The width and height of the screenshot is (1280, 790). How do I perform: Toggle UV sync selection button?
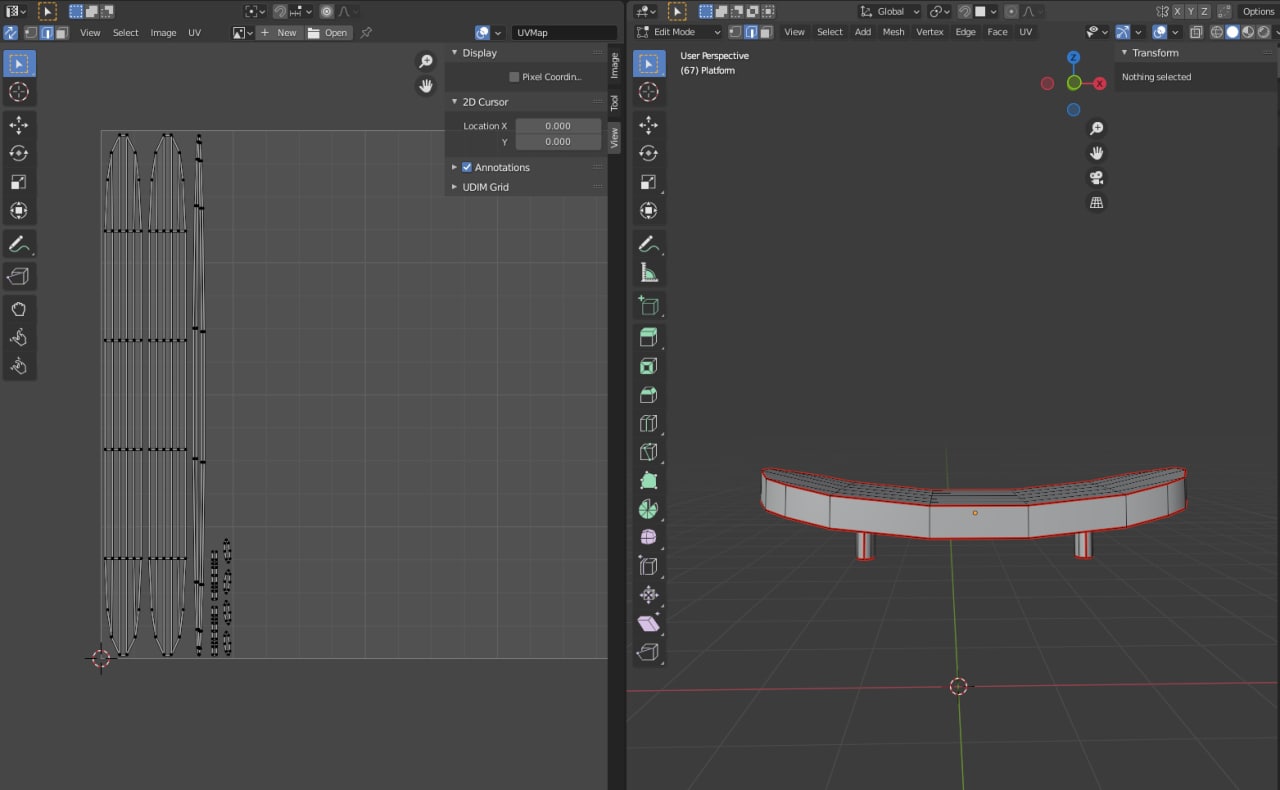tap(11, 32)
